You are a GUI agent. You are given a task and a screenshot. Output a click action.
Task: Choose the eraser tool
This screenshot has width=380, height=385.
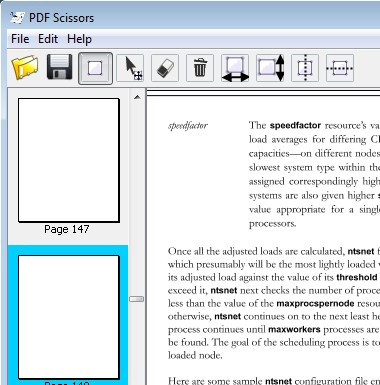165,68
